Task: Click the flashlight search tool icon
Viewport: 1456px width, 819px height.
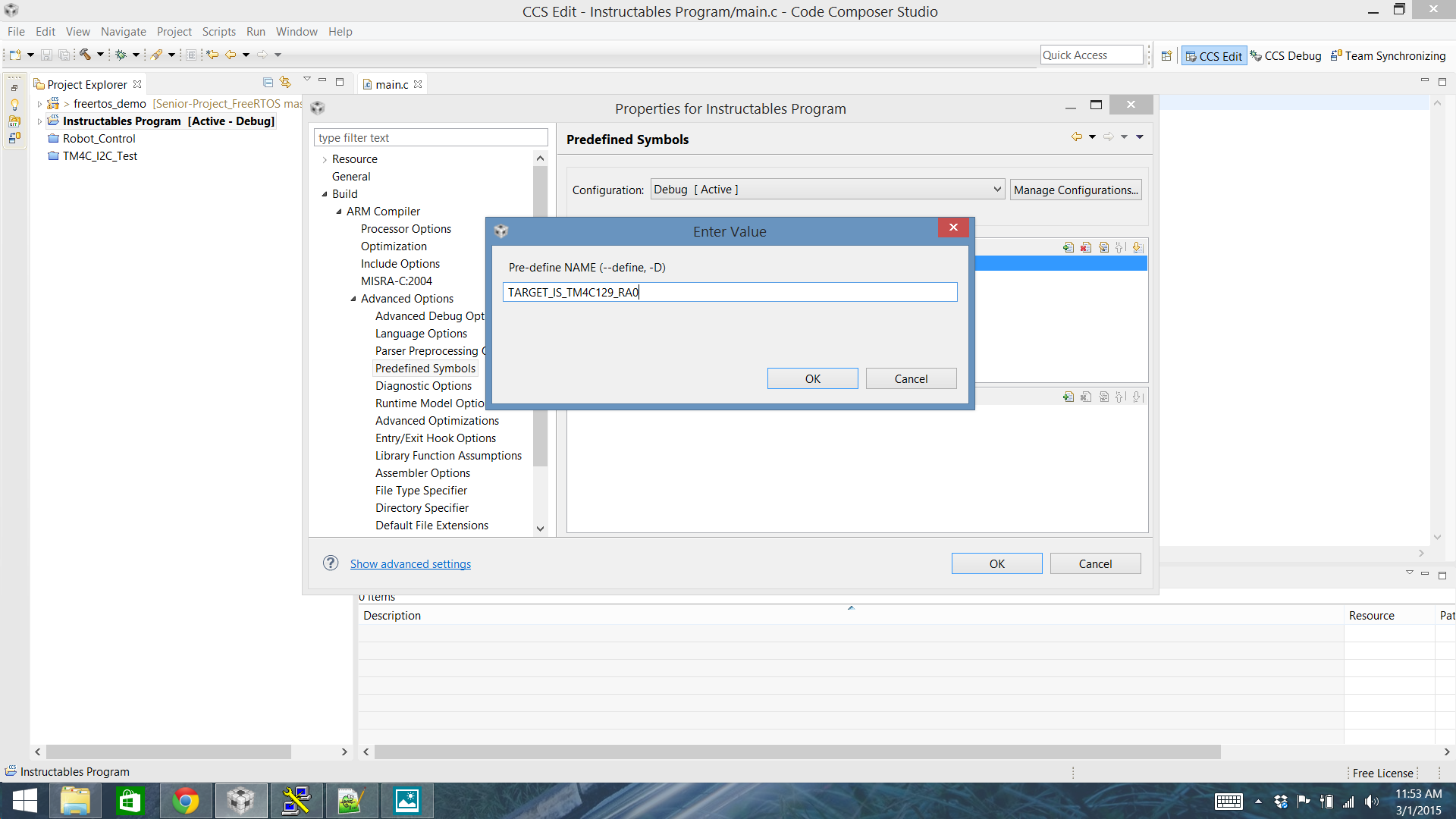Action: point(156,55)
